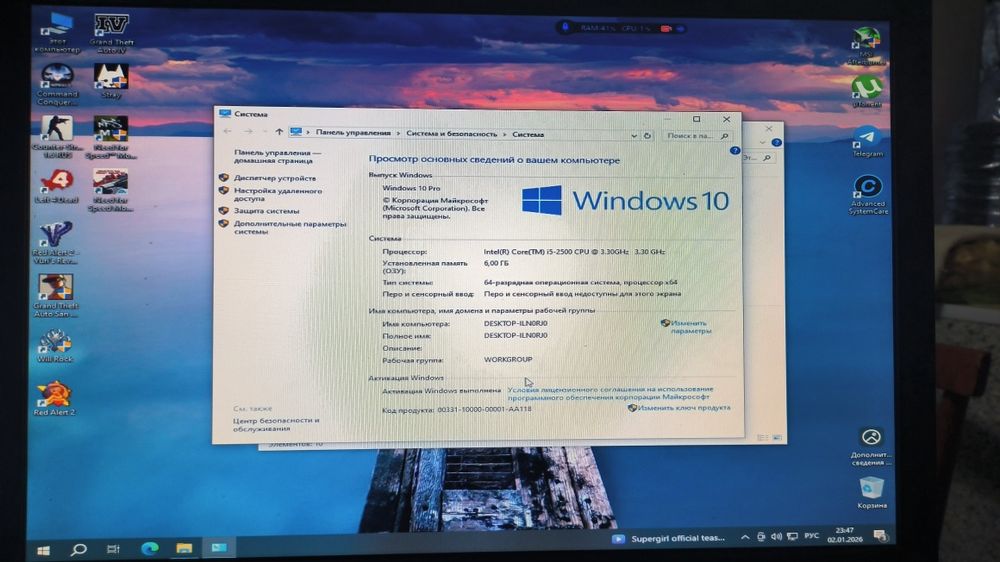Open taskbar search magnifier

click(78, 549)
